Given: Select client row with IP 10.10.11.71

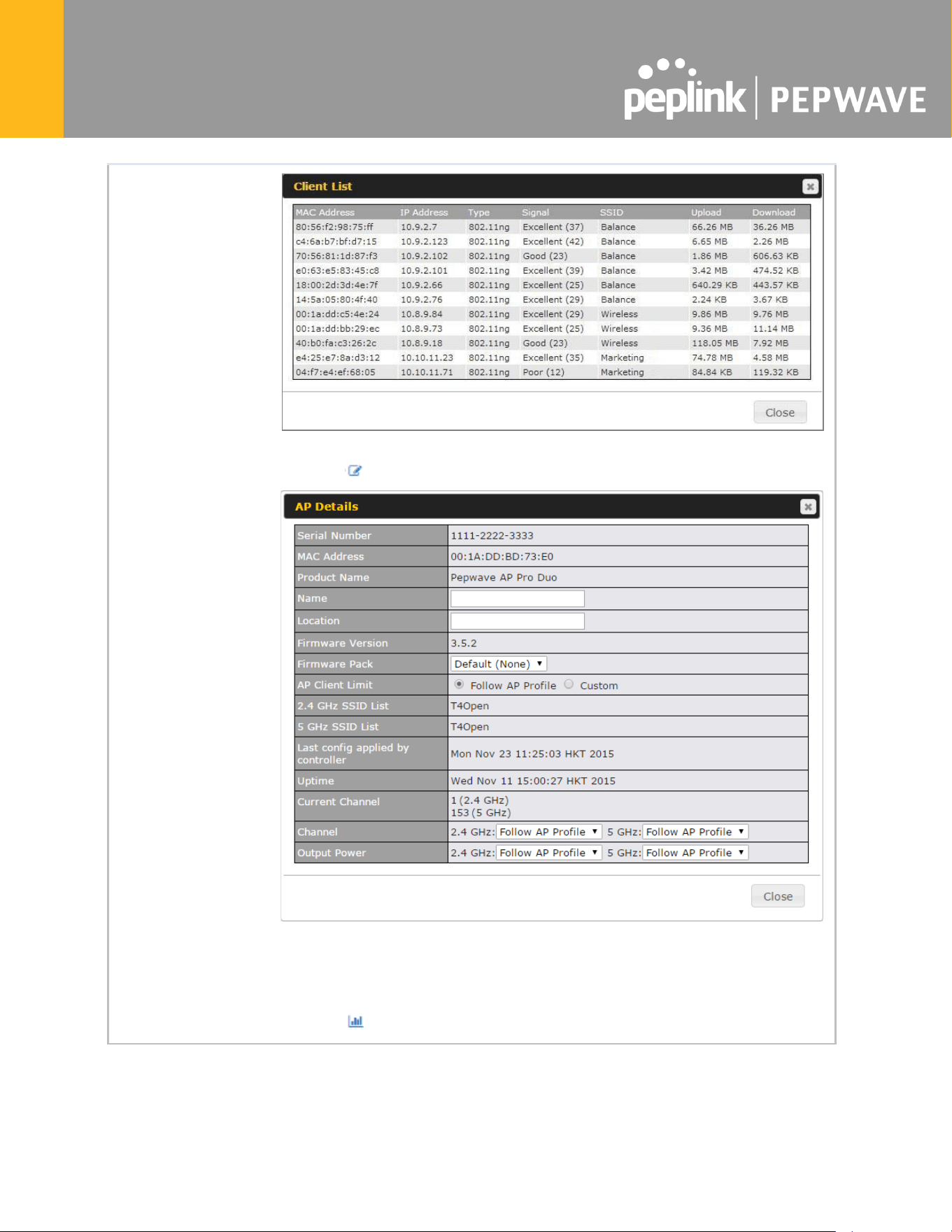Looking at the screenshot, I should pos(552,372).
